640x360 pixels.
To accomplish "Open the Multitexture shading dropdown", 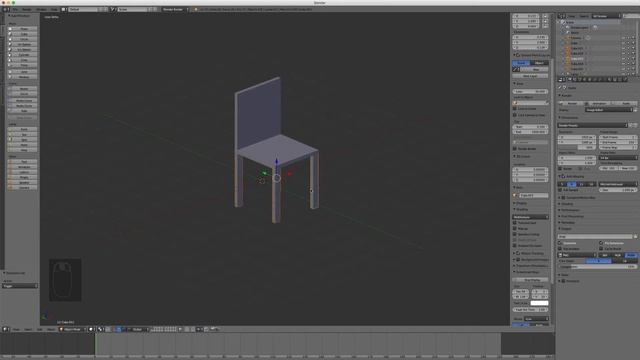I will tap(530, 217).
